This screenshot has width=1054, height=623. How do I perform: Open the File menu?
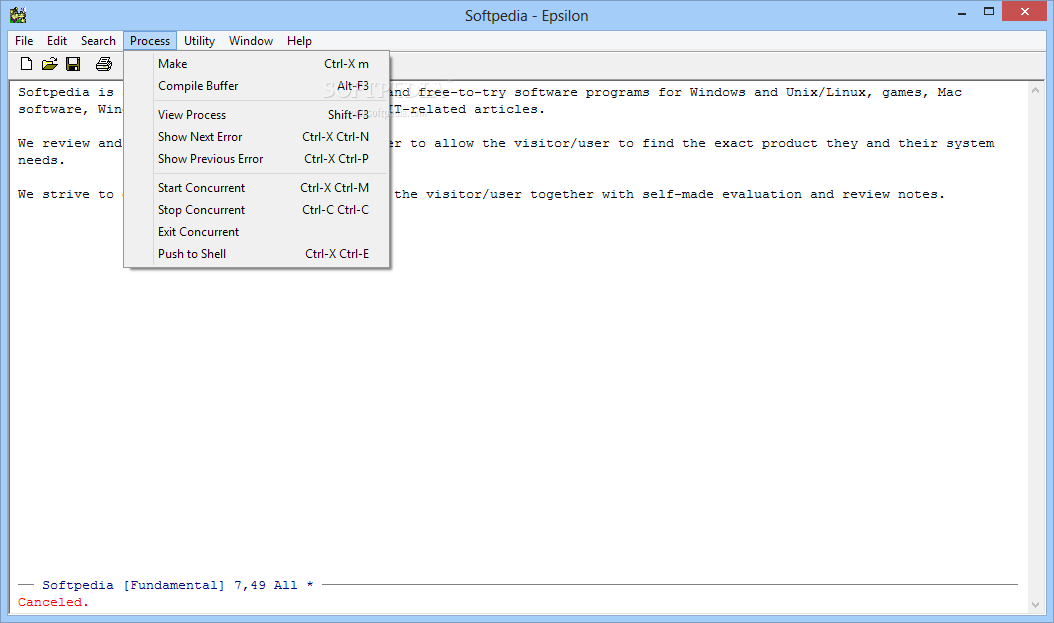point(24,41)
